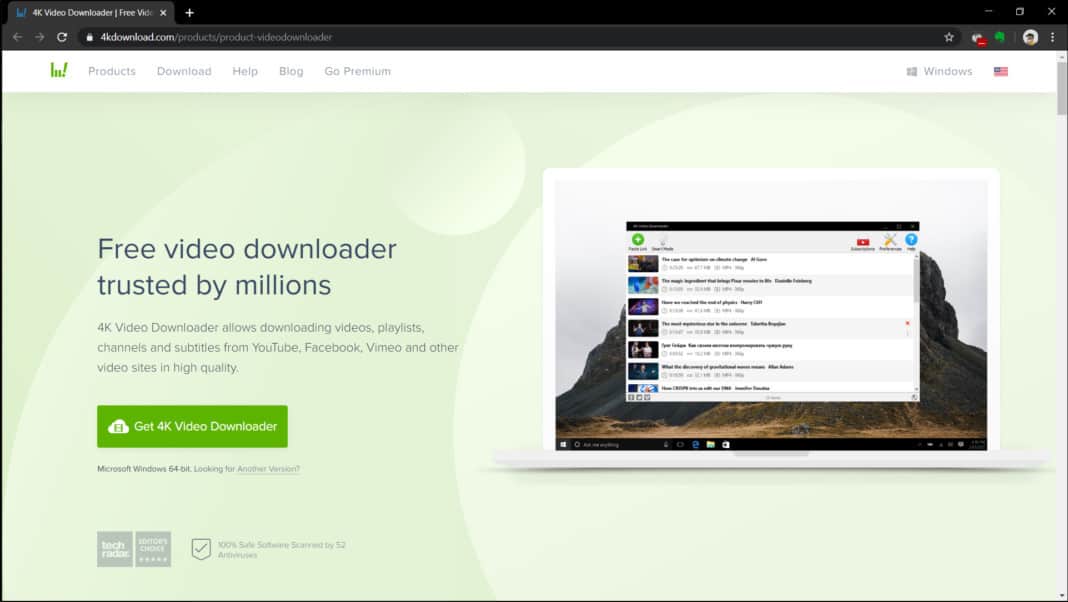Image resolution: width=1068 pixels, height=602 pixels.
Task: Click '100% Safe Software Scanned' text
Action: coord(281,550)
